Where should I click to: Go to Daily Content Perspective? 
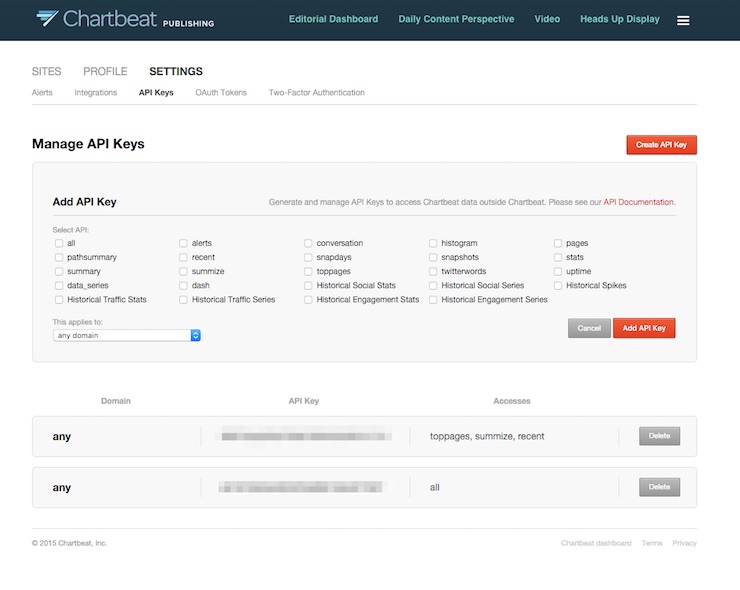(x=456, y=19)
